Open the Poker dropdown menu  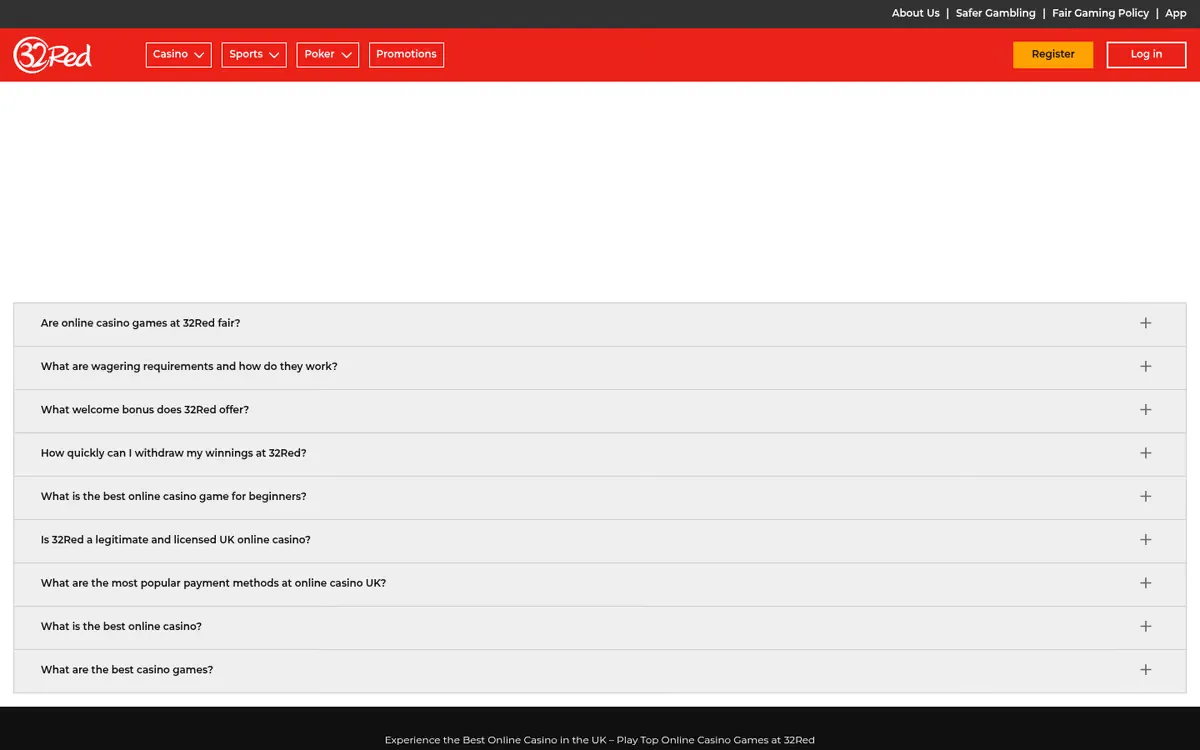(328, 55)
